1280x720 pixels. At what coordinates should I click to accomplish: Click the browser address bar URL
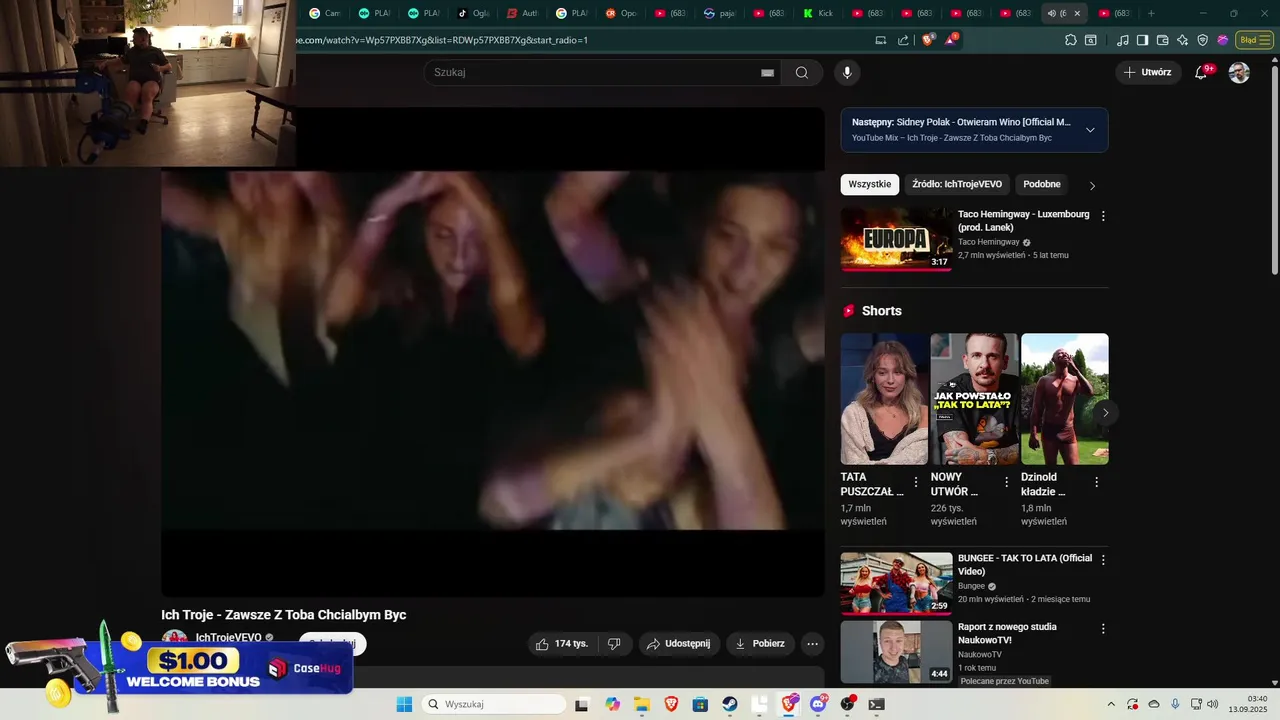[x=440, y=40]
